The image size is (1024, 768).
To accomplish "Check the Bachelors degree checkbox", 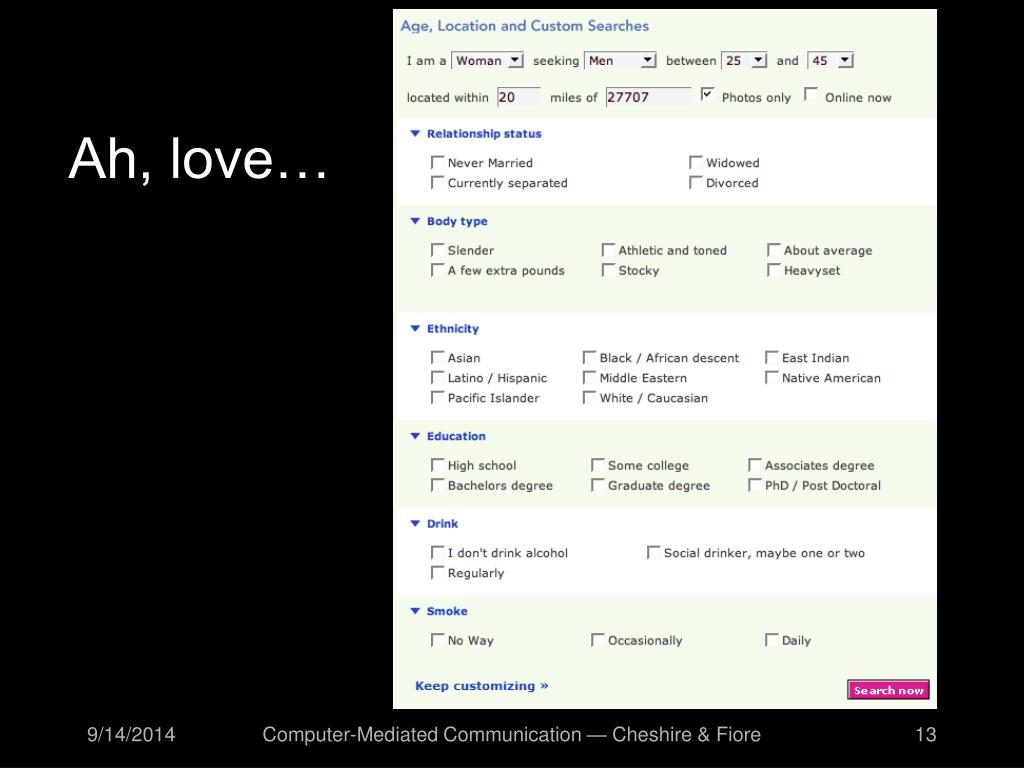I will (438, 485).
